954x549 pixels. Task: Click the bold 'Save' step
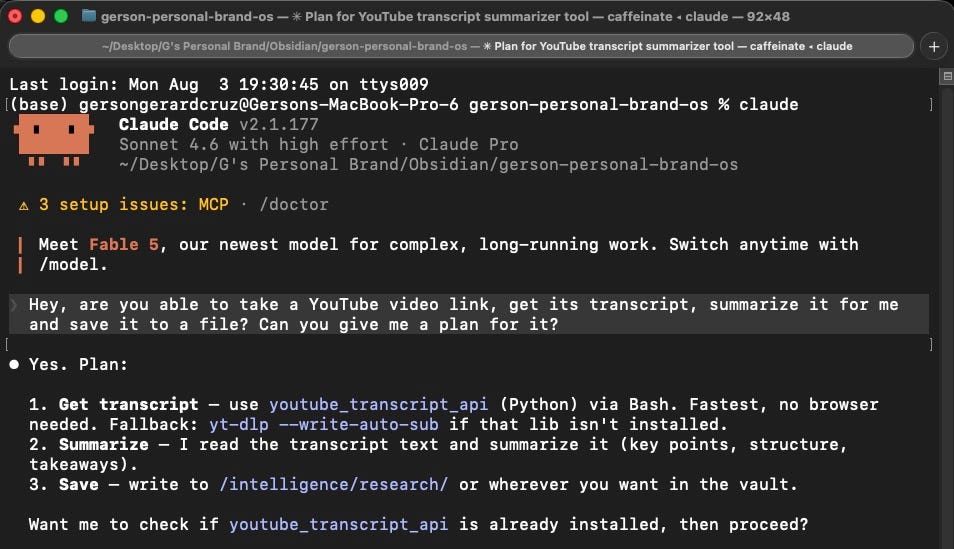(78, 484)
